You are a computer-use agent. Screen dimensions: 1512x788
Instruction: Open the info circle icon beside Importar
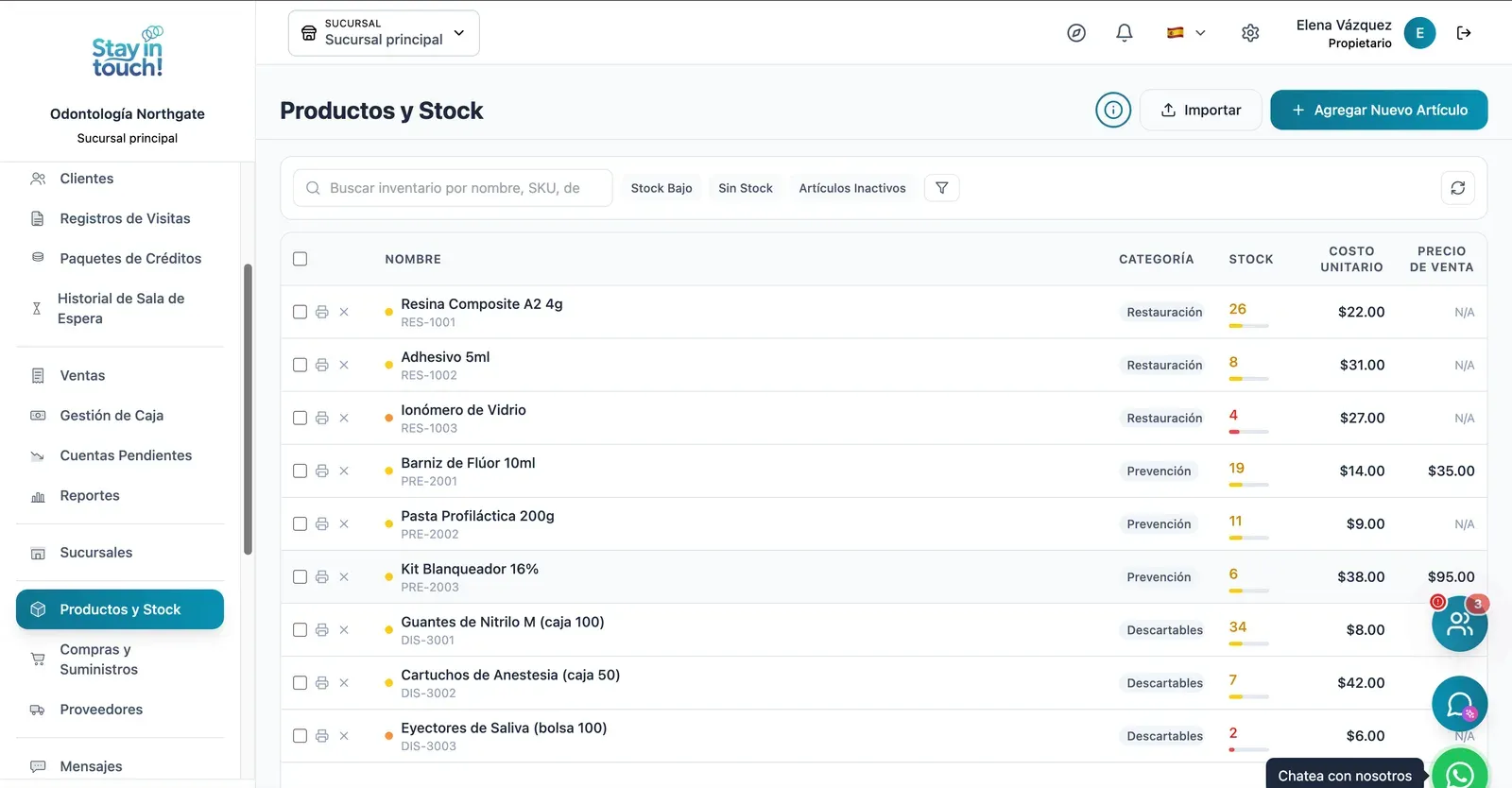[1113, 111]
